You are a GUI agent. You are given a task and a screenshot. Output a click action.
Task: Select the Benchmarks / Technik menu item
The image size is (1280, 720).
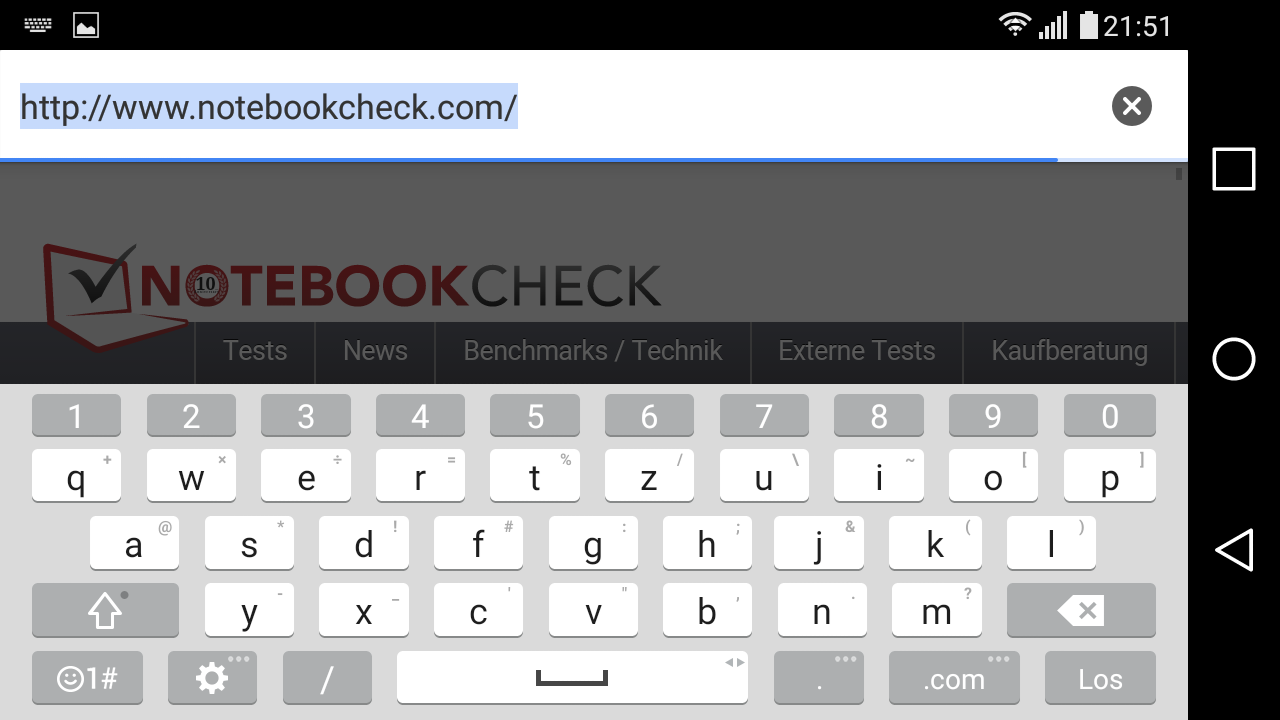593,351
